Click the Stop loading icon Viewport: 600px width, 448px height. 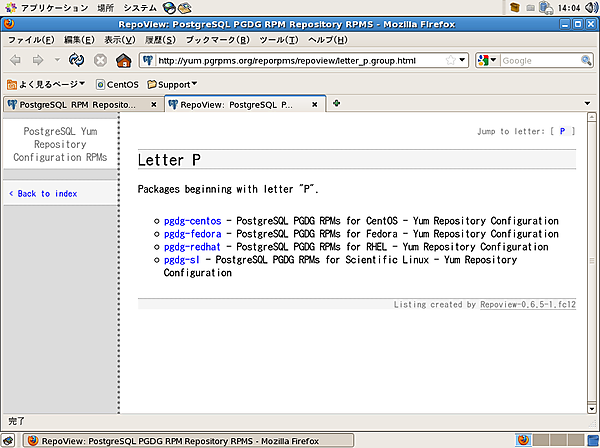point(100,60)
